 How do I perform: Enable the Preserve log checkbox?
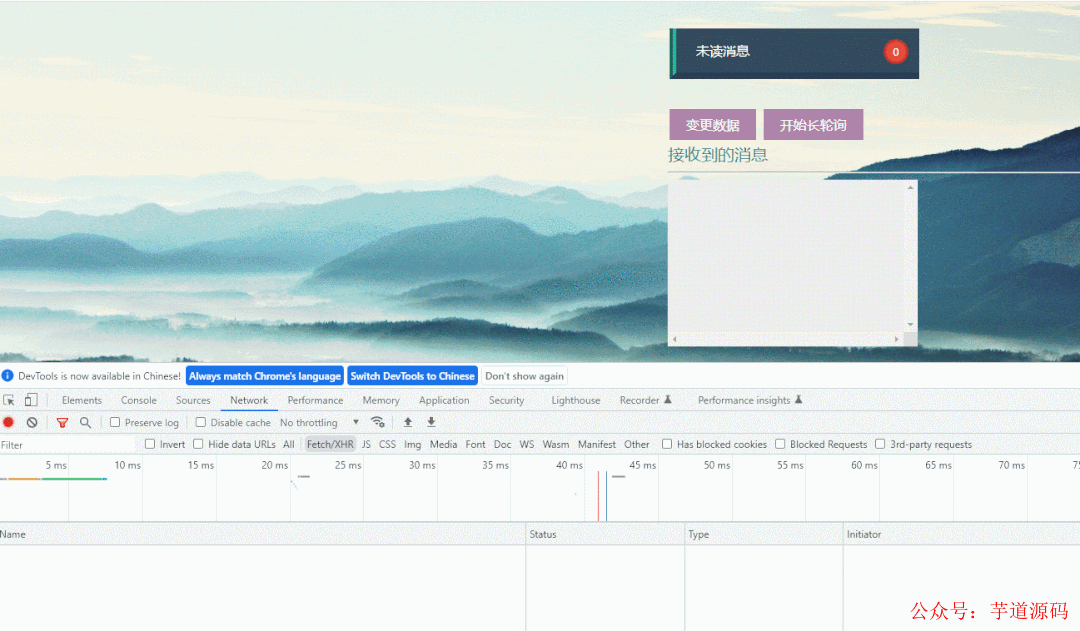pyautogui.click(x=115, y=422)
